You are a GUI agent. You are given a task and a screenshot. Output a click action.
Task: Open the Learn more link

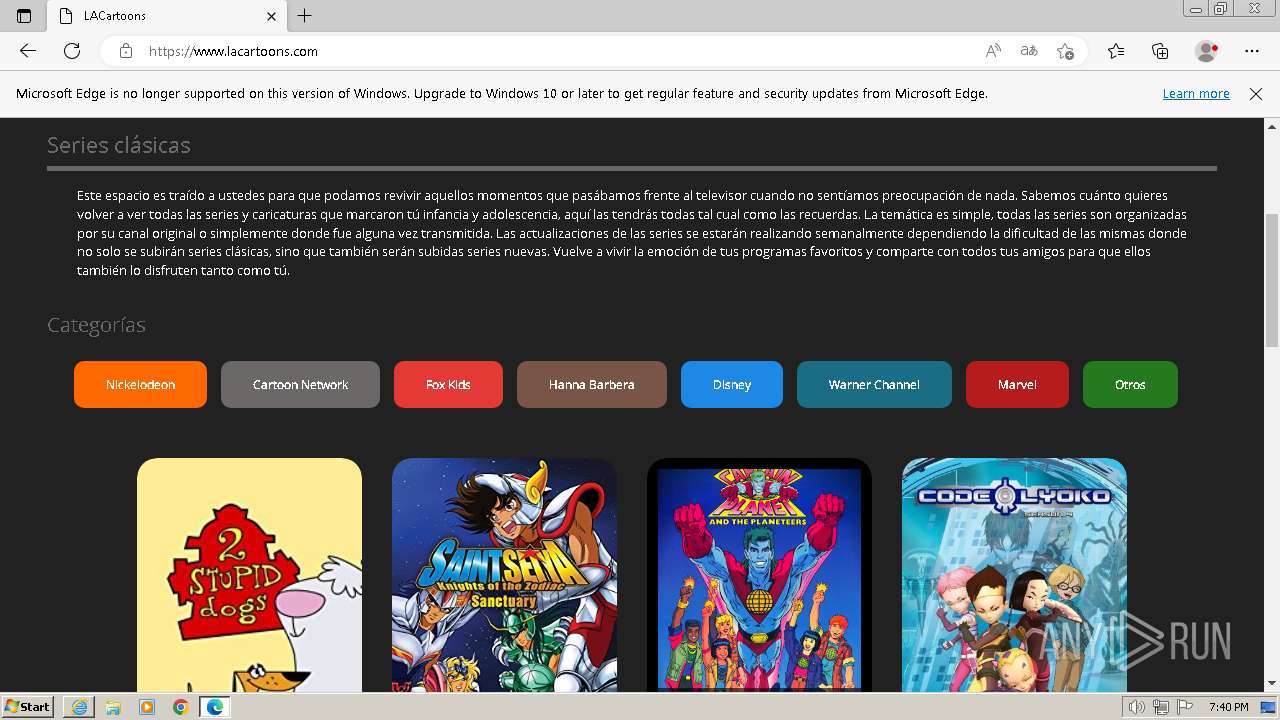click(x=1196, y=94)
